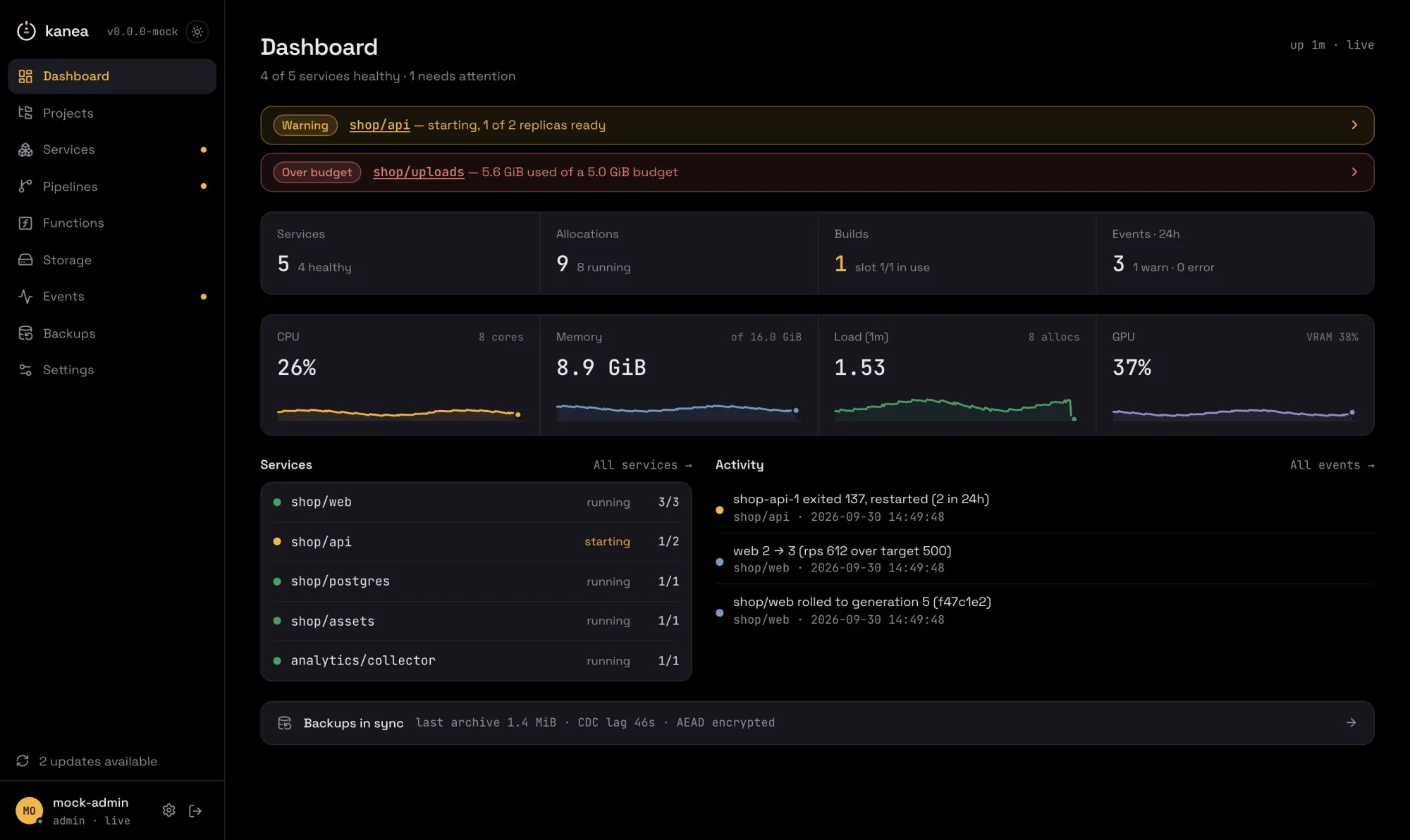This screenshot has width=1410, height=840.
Task: Open the shop/uploads over budget link
Action: coord(419,172)
